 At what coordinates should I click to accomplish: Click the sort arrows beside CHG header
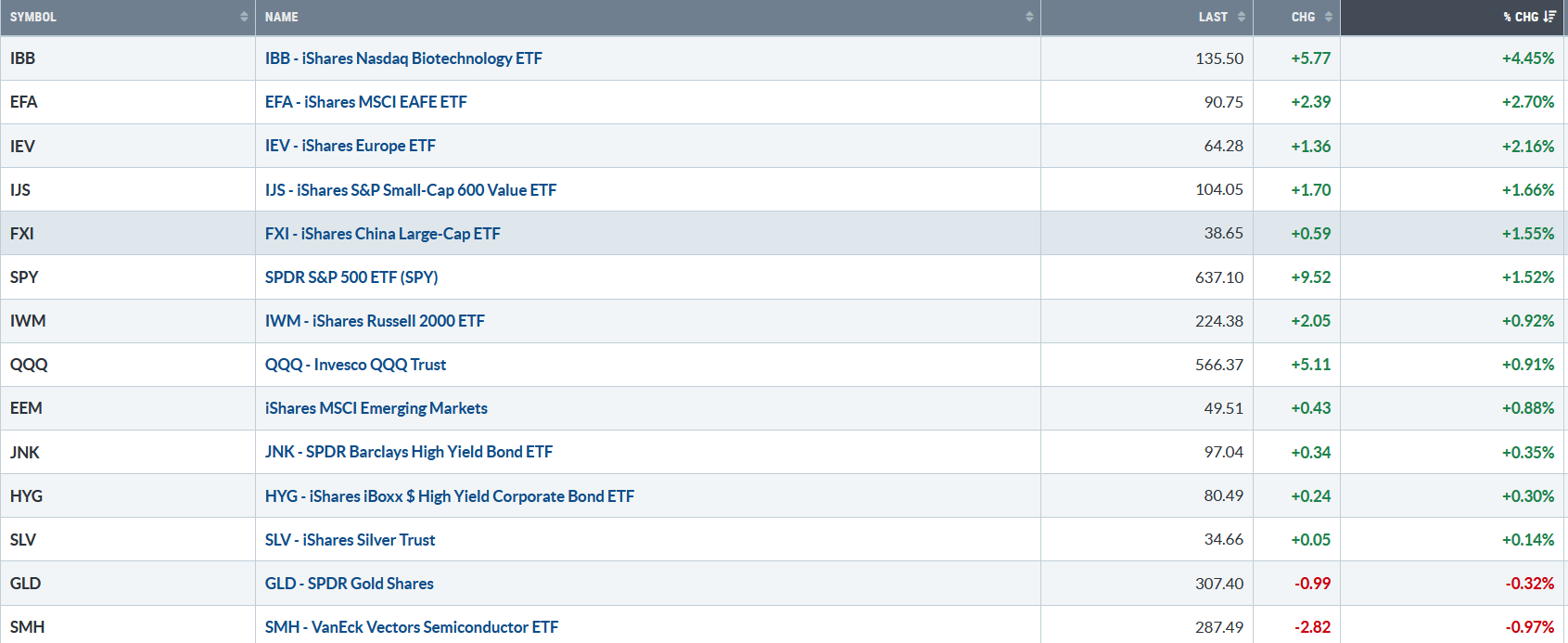1329,17
